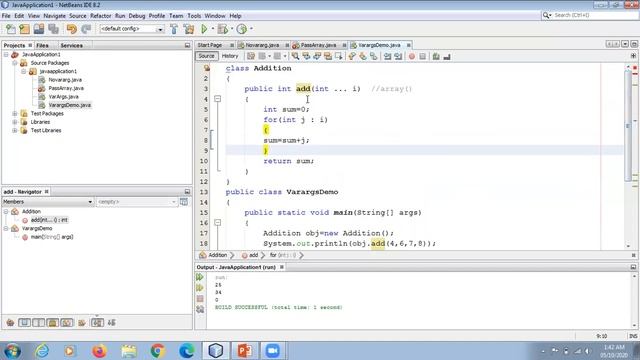This screenshot has width=640, height=360.
Task: Collapse the Source Packages node
Action: coord(15,63)
